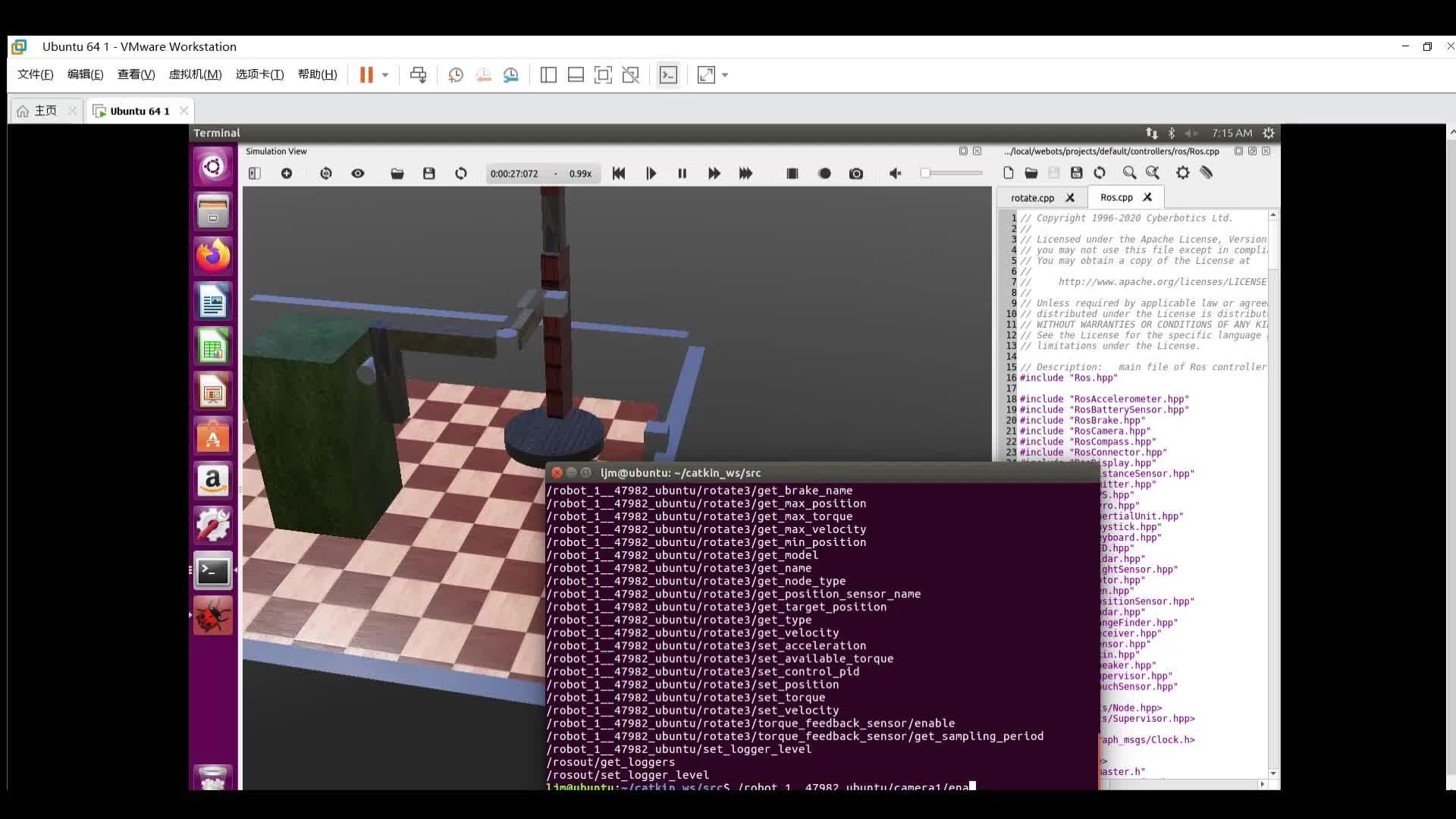
Task: Expand the VMware pause button dropdown
Action: (385, 74)
